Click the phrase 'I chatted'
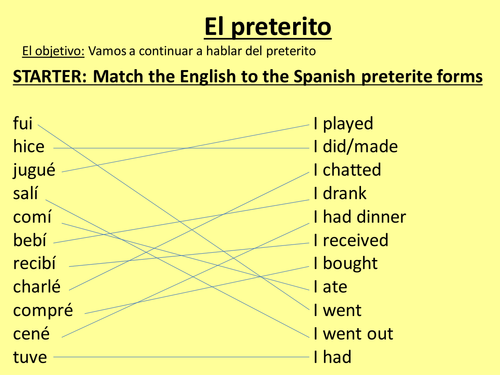Image resolution: width=500 pixels, height=375 pixels. (x=347, y=170)
